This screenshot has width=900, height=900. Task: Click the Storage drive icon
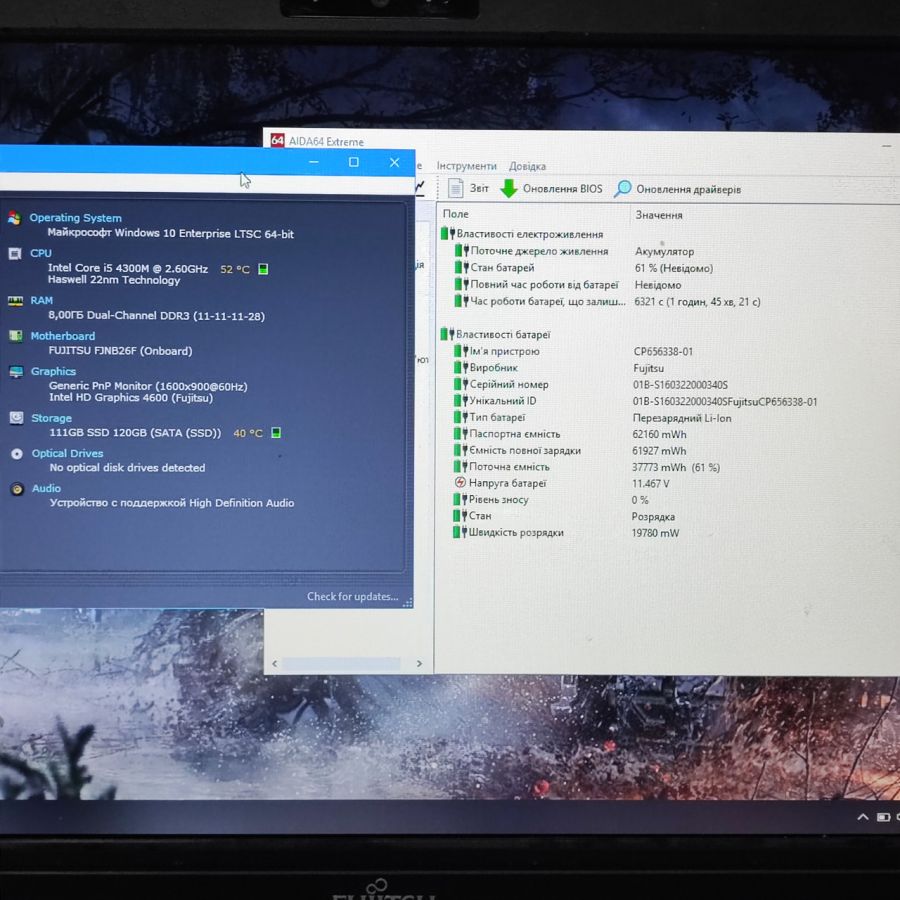(17, 418)
